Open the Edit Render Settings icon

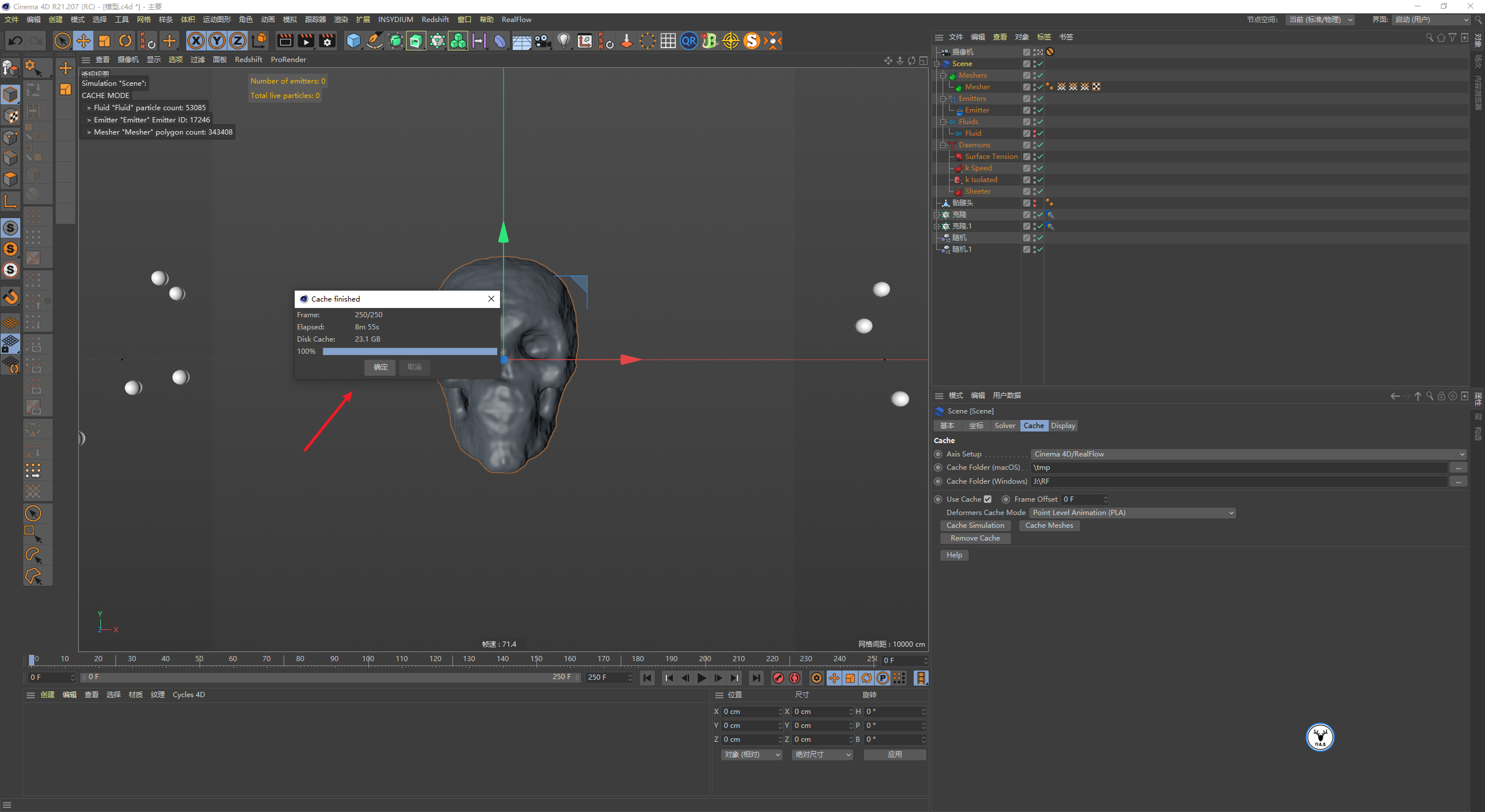(x=327, y=41)
